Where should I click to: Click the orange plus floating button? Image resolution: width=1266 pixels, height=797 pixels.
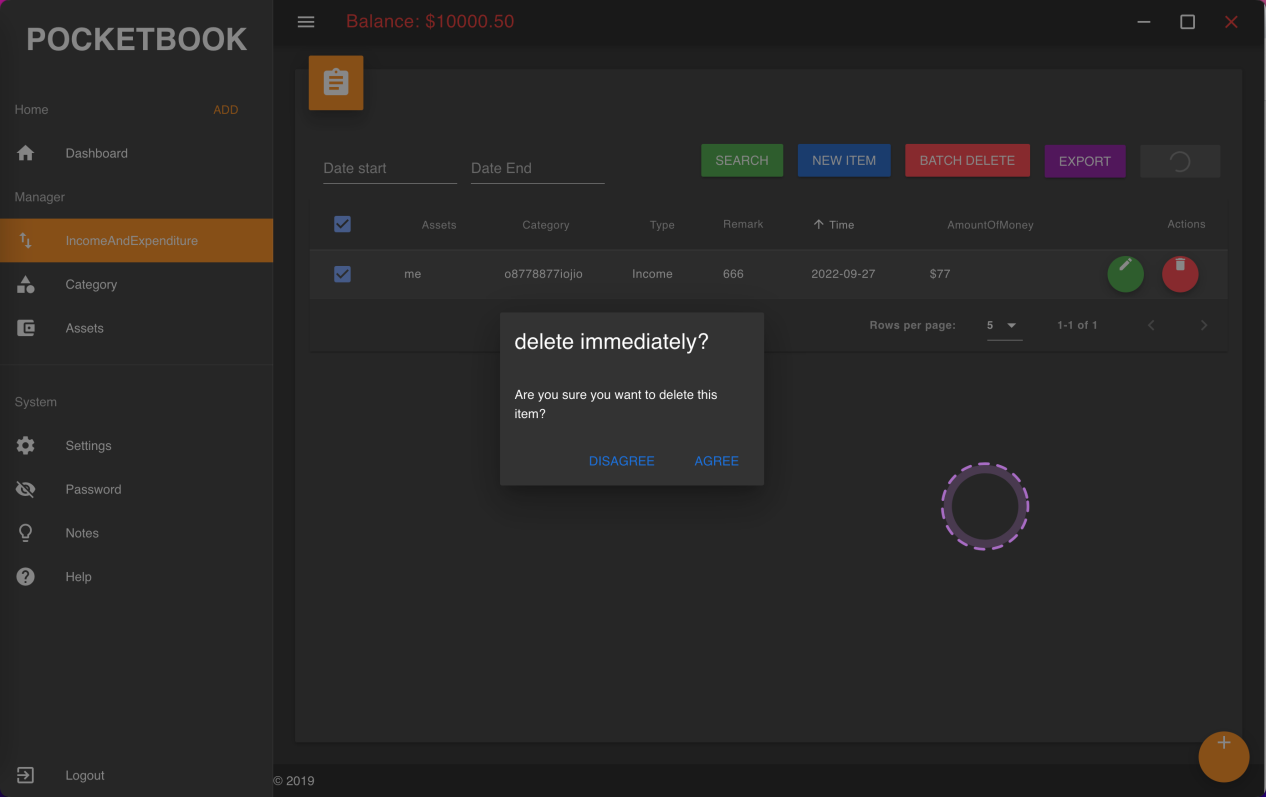coord(1223,756)
